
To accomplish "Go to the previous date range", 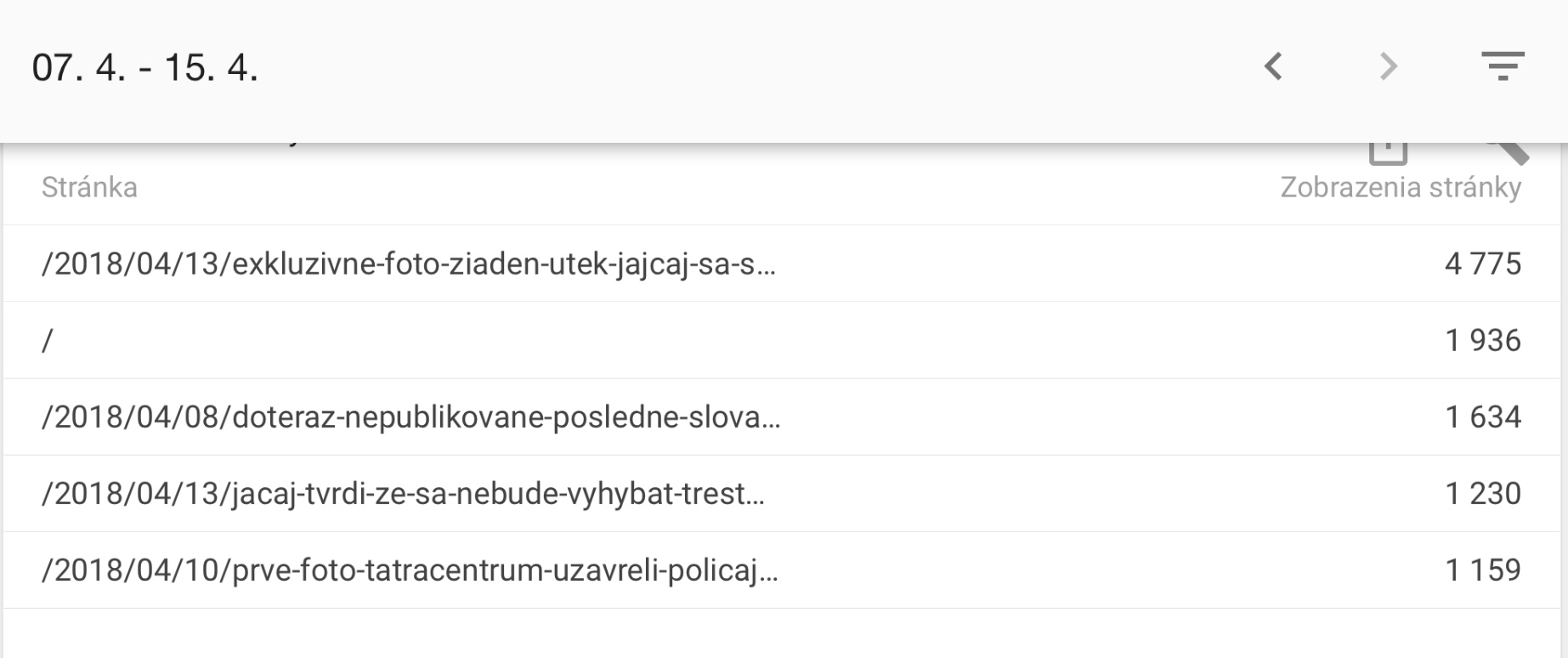I will tap(1273, 66).
